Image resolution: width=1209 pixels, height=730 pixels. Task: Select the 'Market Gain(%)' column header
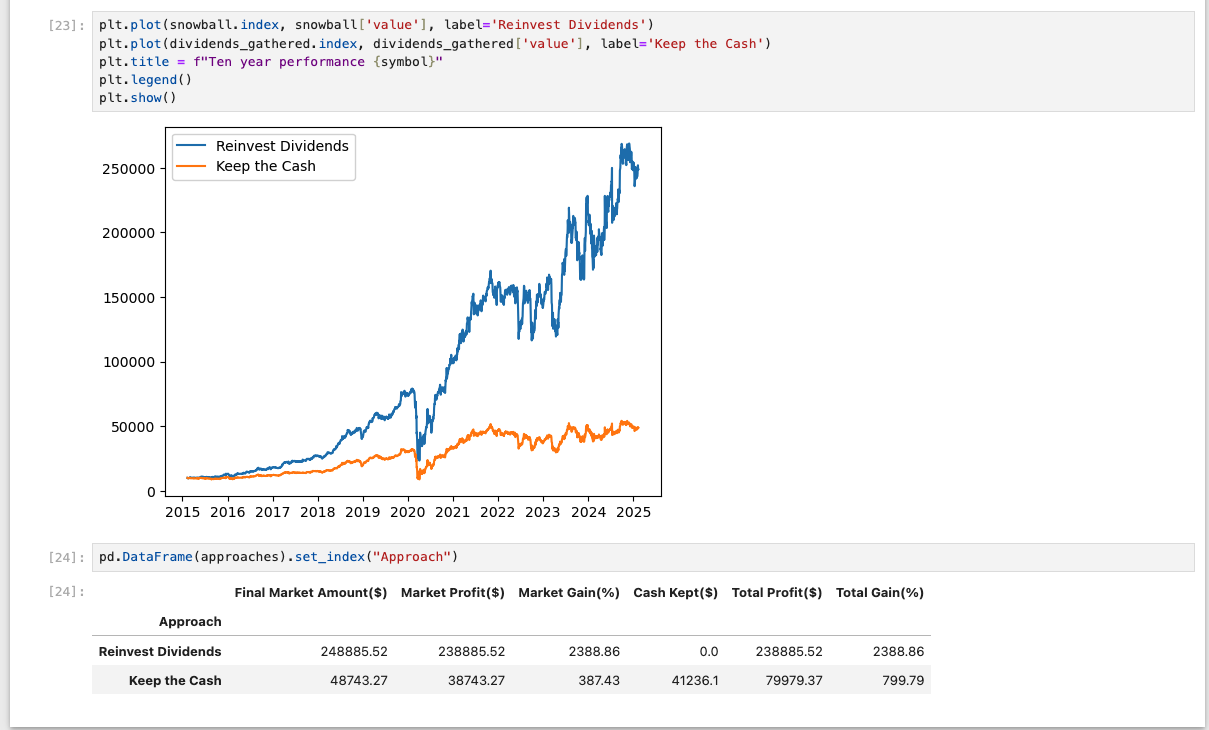(569, 593)
